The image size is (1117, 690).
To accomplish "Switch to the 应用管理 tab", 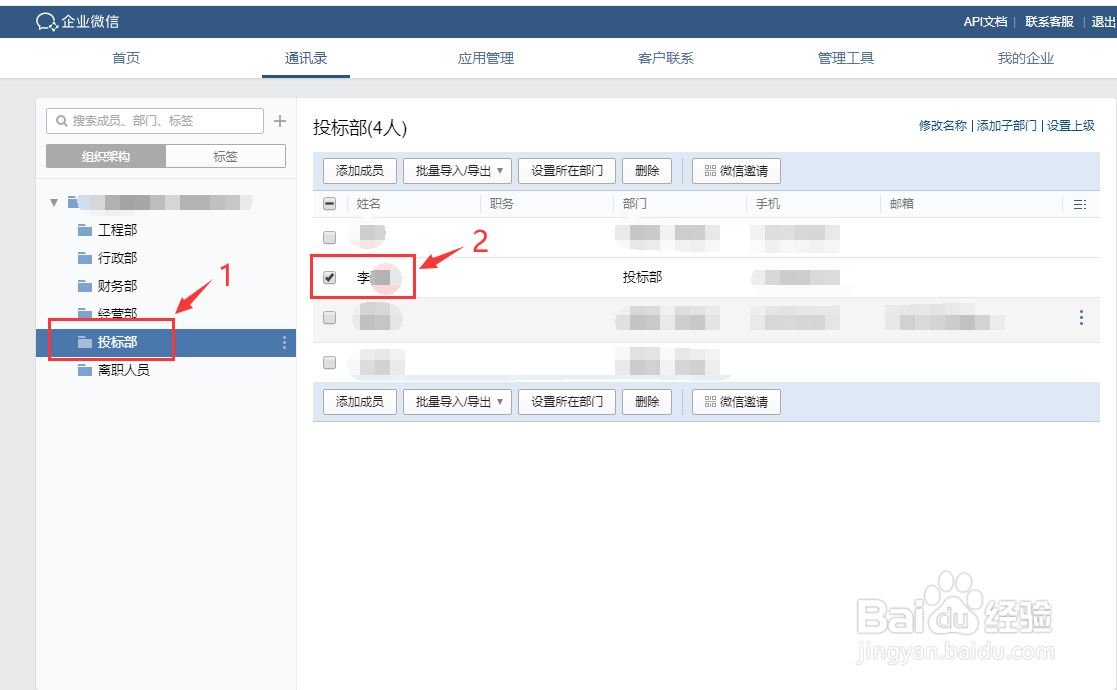I will coord(485,58).
